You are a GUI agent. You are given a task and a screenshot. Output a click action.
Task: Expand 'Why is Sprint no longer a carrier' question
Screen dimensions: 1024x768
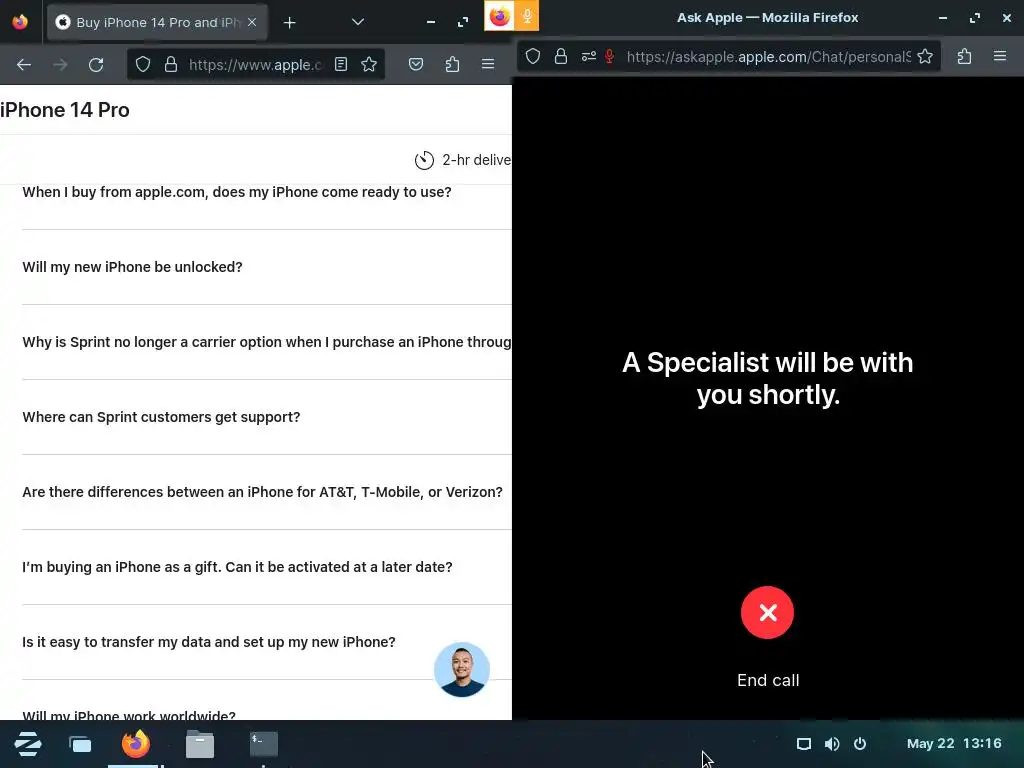click(267, 342)
